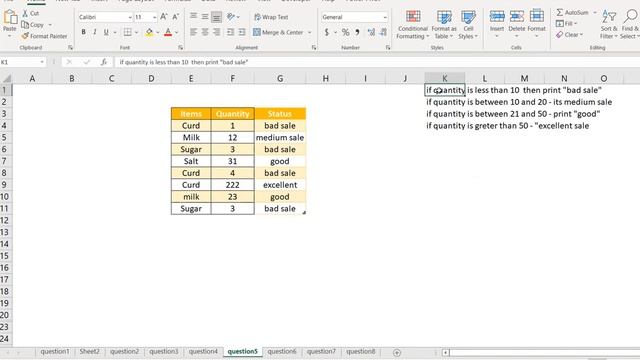Switch to question1 sheet tab
640x360 pixels.
pyautogui.click(x=55, y=351)
